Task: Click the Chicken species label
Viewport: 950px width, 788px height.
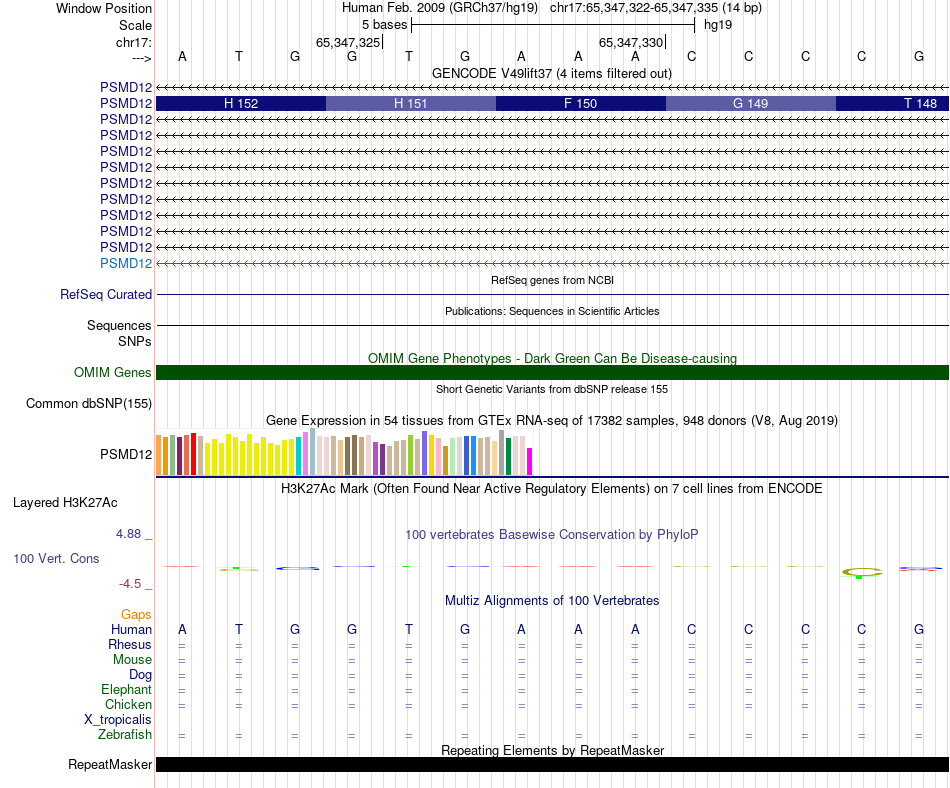Action: pyautogui.click(x=128, y=704)
